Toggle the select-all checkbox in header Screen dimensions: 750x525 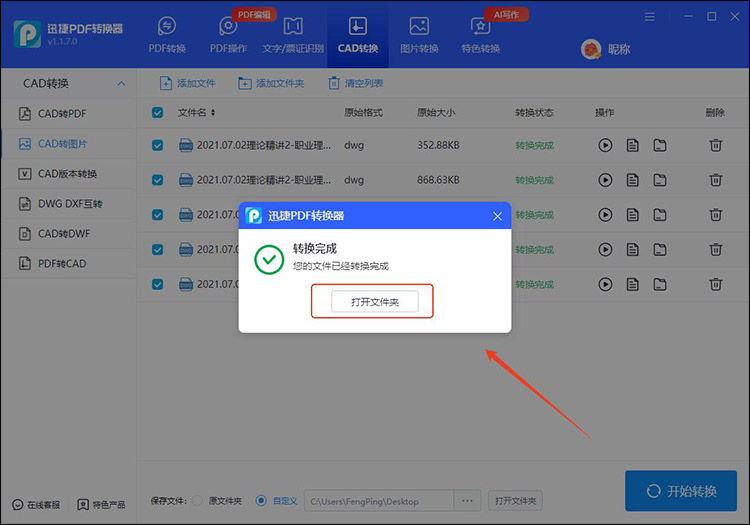(157, 112)
